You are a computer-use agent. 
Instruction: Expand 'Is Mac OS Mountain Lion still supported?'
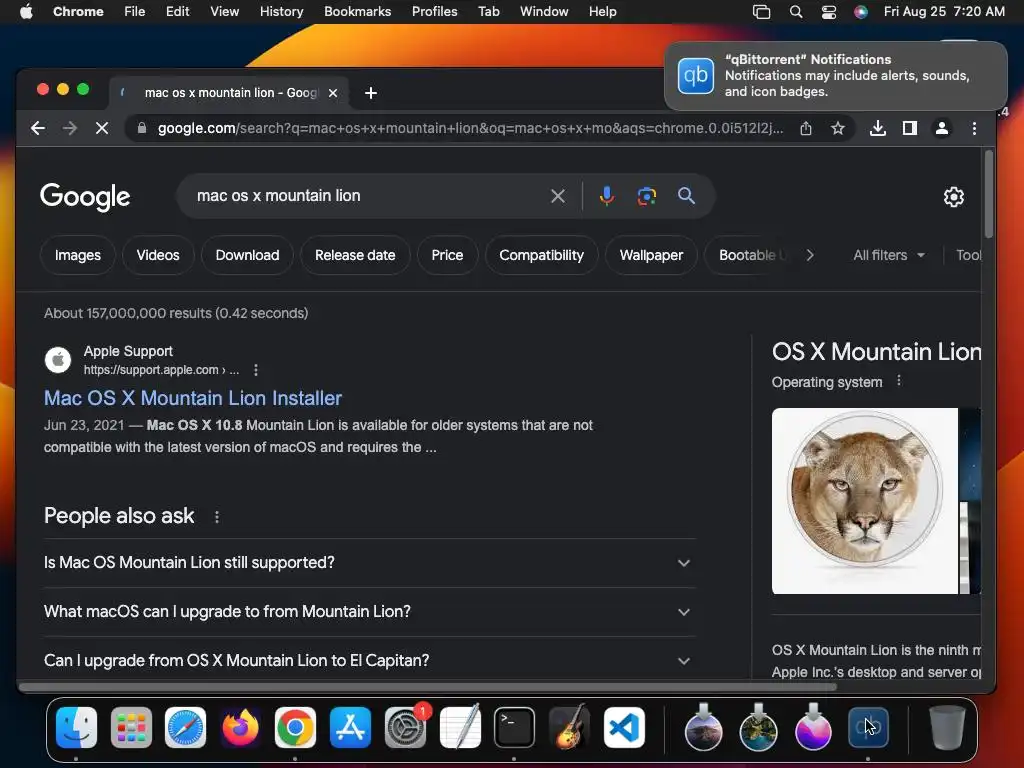pyautogui.click(x=370, y=563)
